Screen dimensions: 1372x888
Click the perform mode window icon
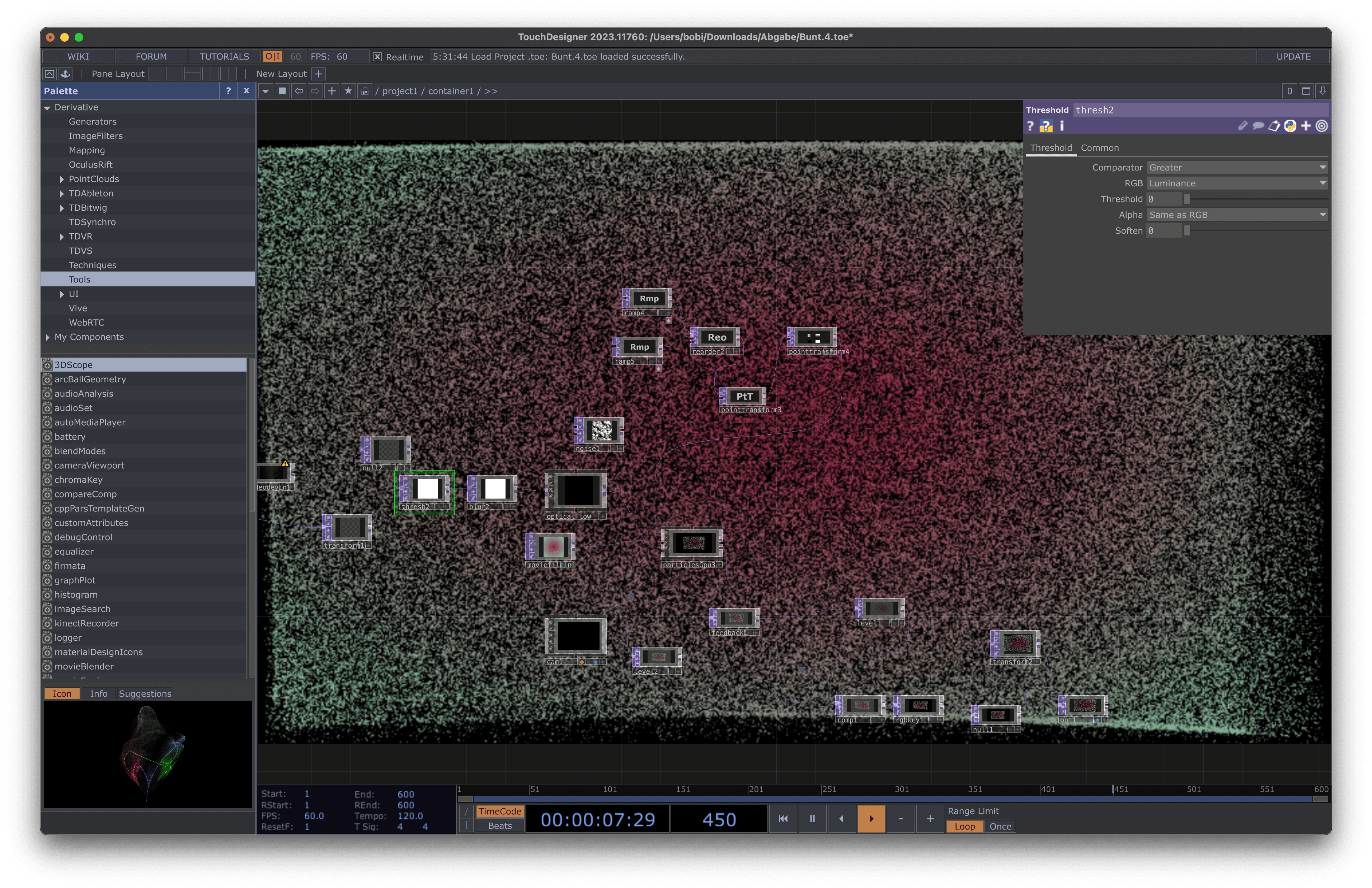click(50, 74)
